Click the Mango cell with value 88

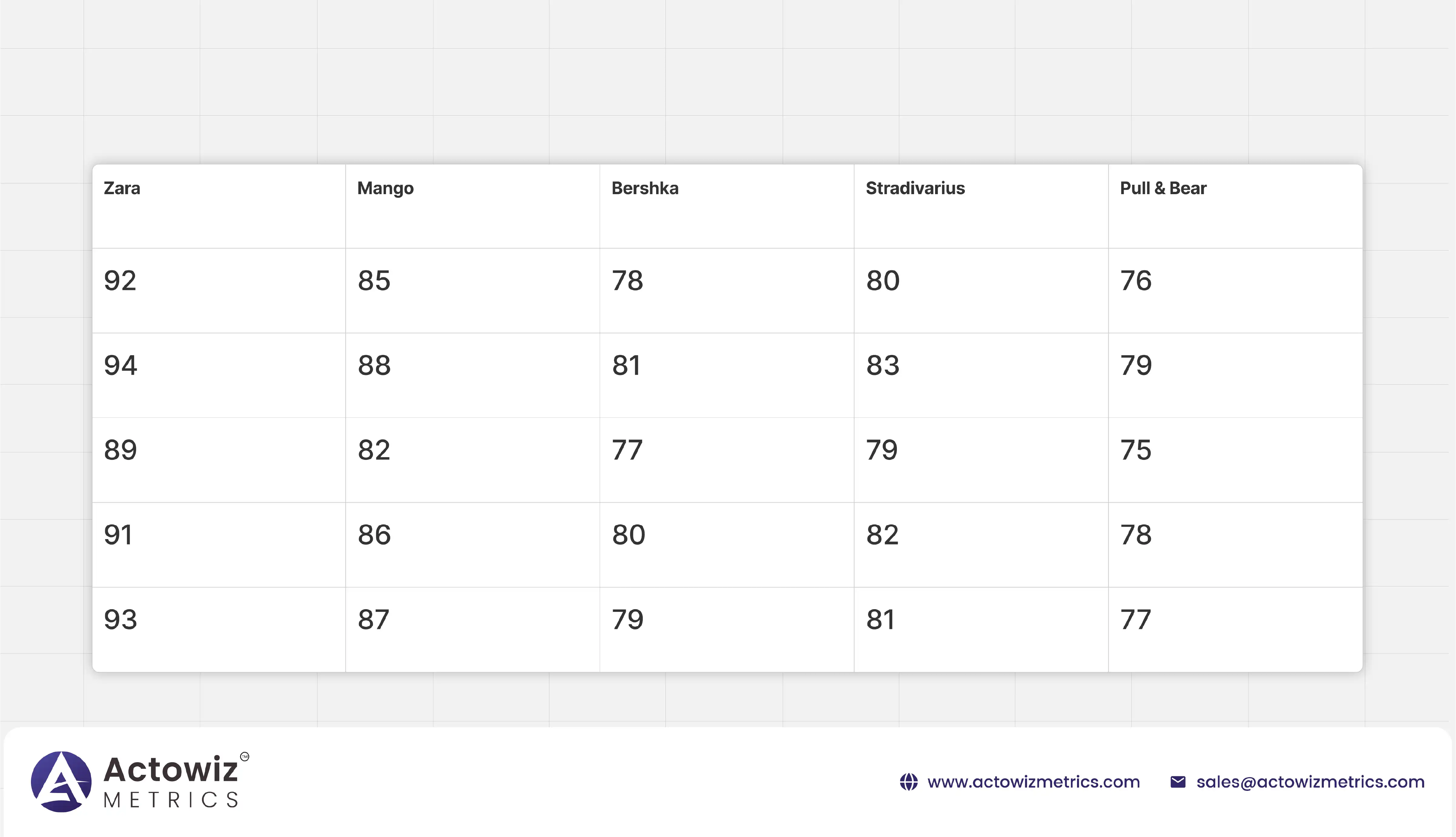374,365
